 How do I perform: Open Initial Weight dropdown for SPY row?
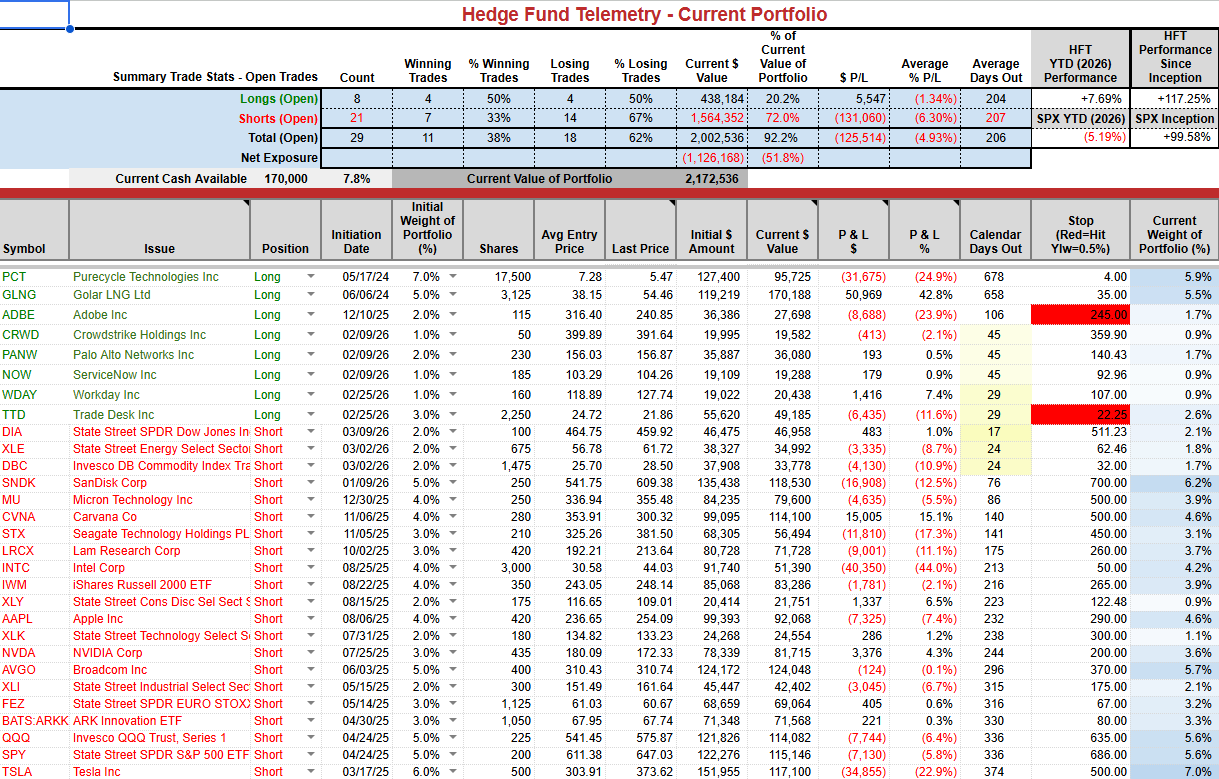pos(454,755)
